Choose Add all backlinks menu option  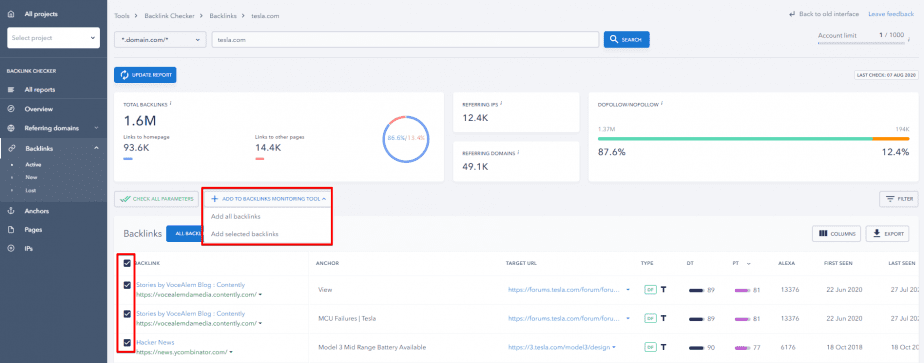(x=236, y=216)
